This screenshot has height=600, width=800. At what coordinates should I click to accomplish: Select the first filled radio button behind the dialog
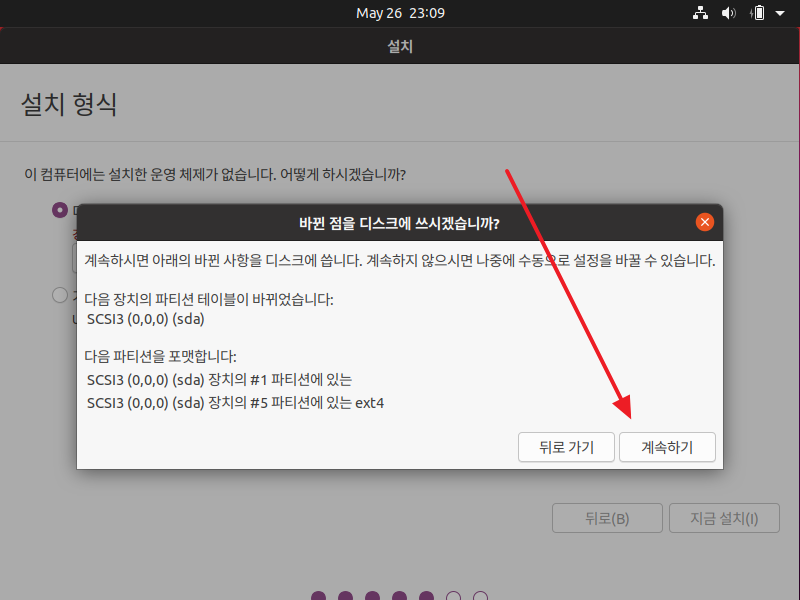(x=60, y=210)
